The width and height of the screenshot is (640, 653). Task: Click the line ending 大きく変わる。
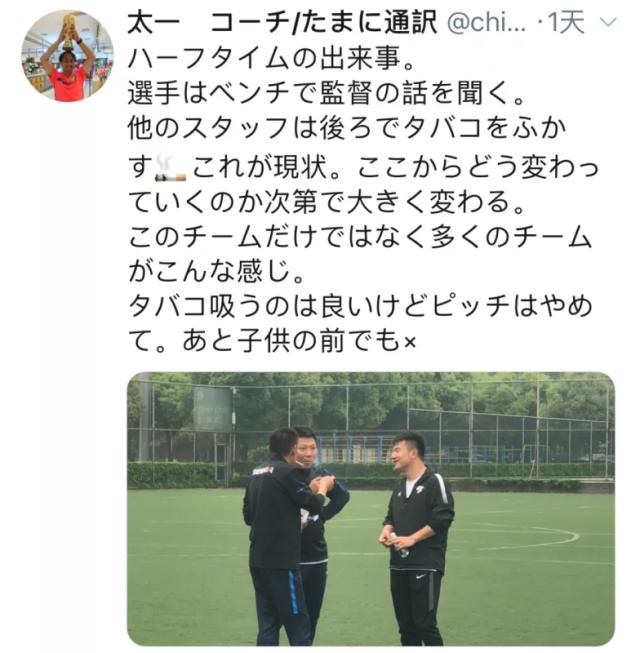coord(326,202)
